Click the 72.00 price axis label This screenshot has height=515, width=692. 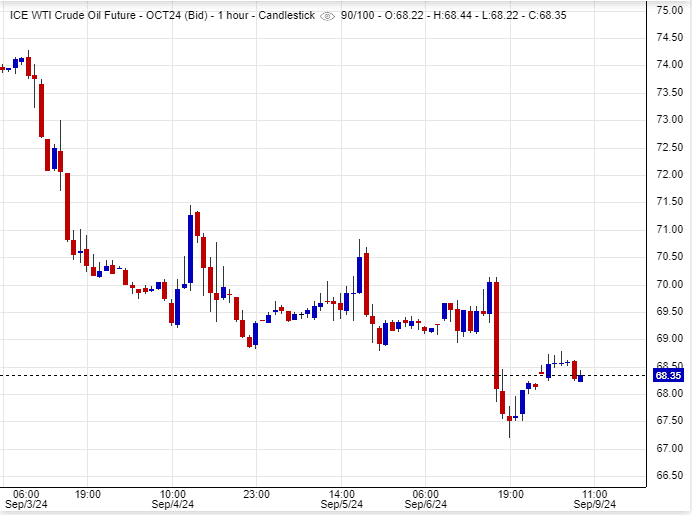click(x=669, y=174)
